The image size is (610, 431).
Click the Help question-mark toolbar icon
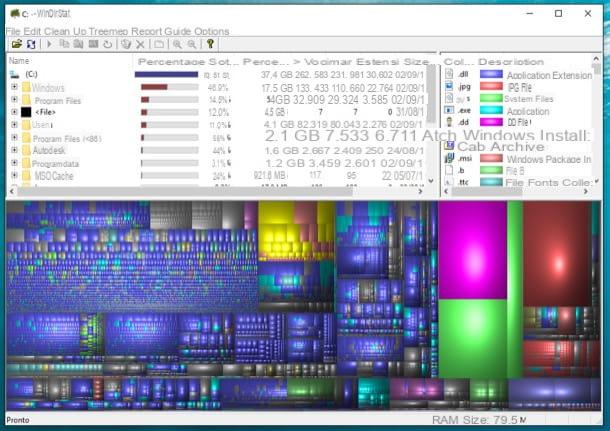pyautogui.click(x=210, y=44)
